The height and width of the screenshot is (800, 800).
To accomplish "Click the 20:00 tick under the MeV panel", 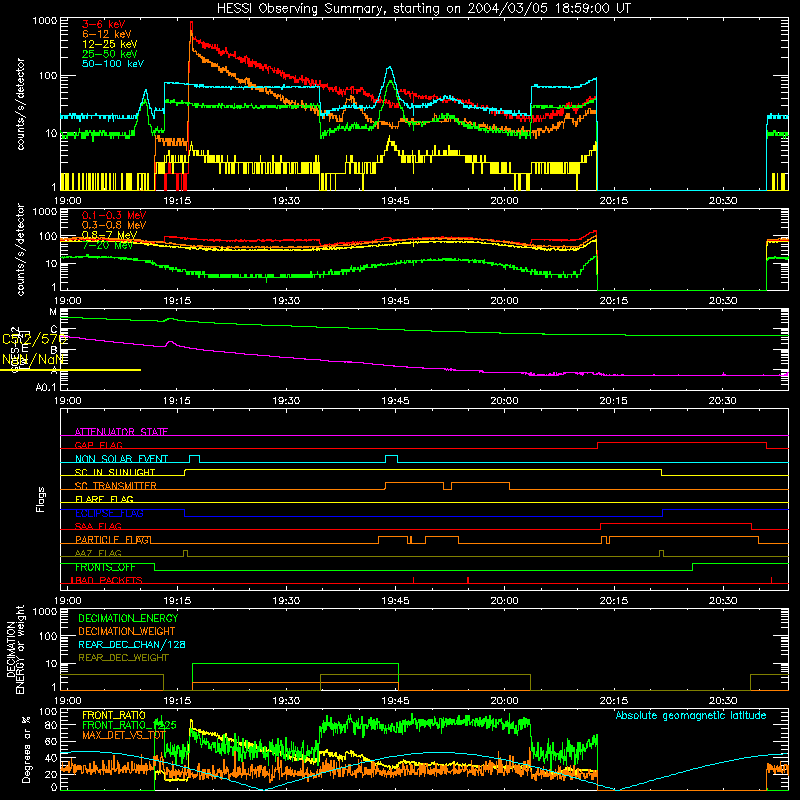I will pos(504,301).
